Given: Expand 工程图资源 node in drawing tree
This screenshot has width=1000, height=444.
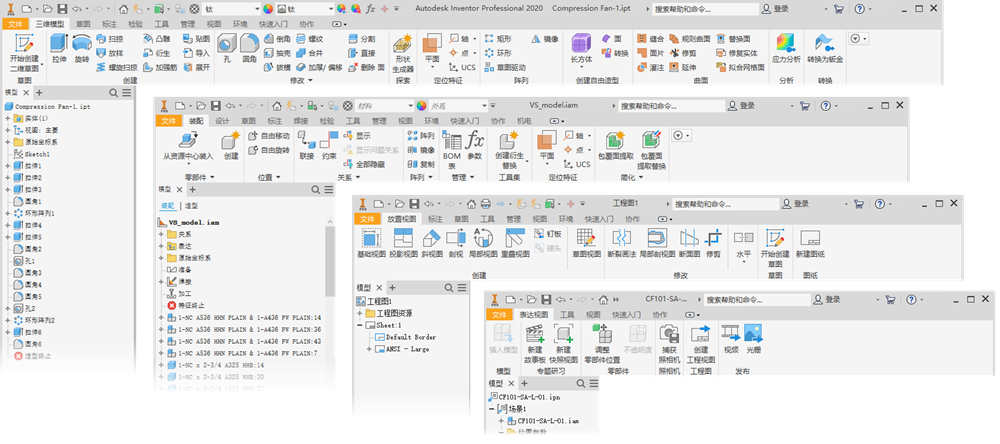Looking at the screenshot, I should pyautogui.click(x=361, y=313).
